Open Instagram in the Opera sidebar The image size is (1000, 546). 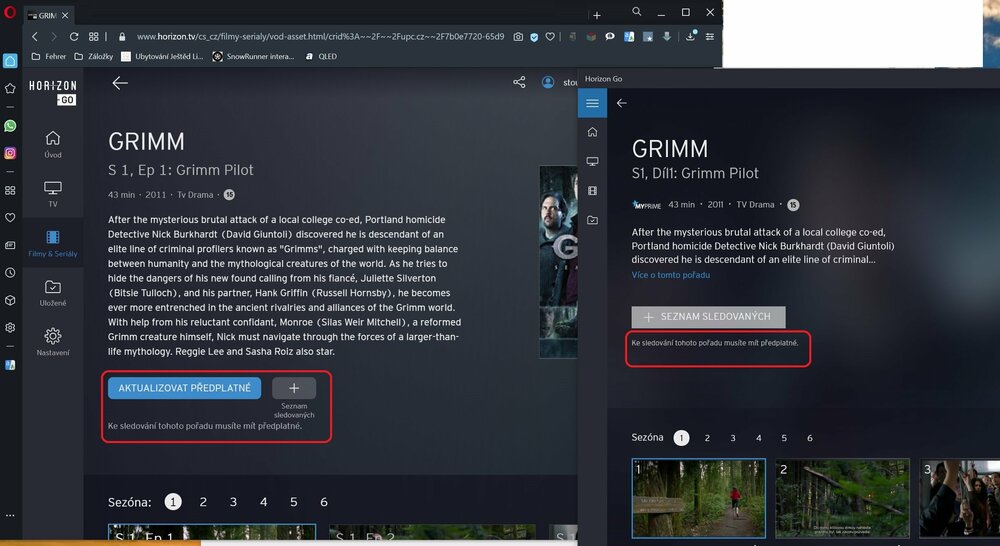coord(10,153)
